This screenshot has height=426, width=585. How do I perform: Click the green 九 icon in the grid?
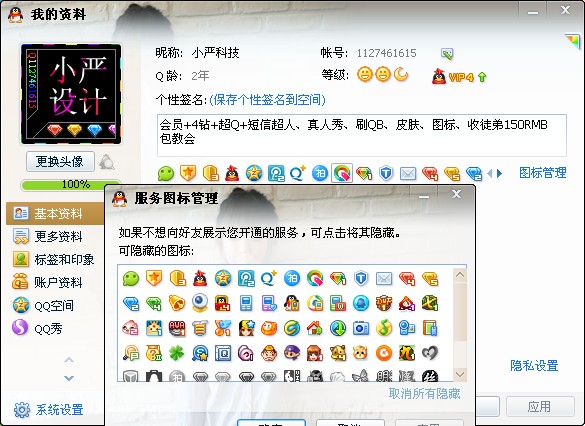point(407,353)
